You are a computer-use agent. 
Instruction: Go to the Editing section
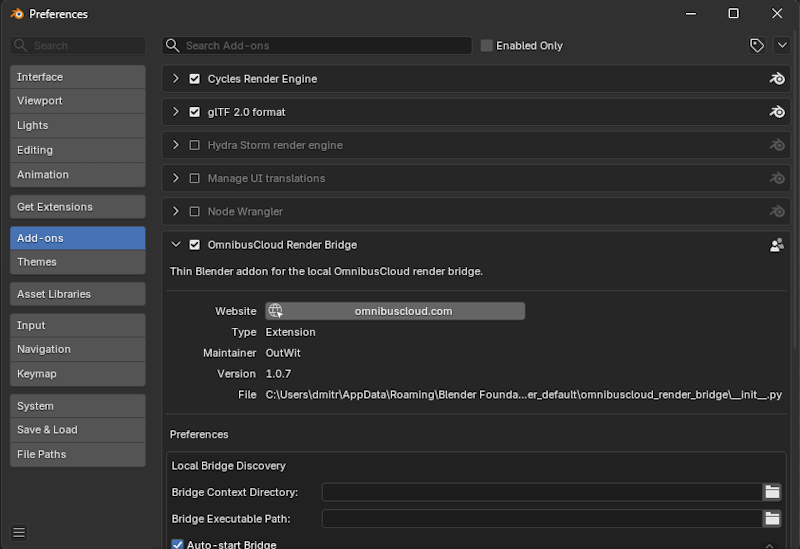(78, 150)
